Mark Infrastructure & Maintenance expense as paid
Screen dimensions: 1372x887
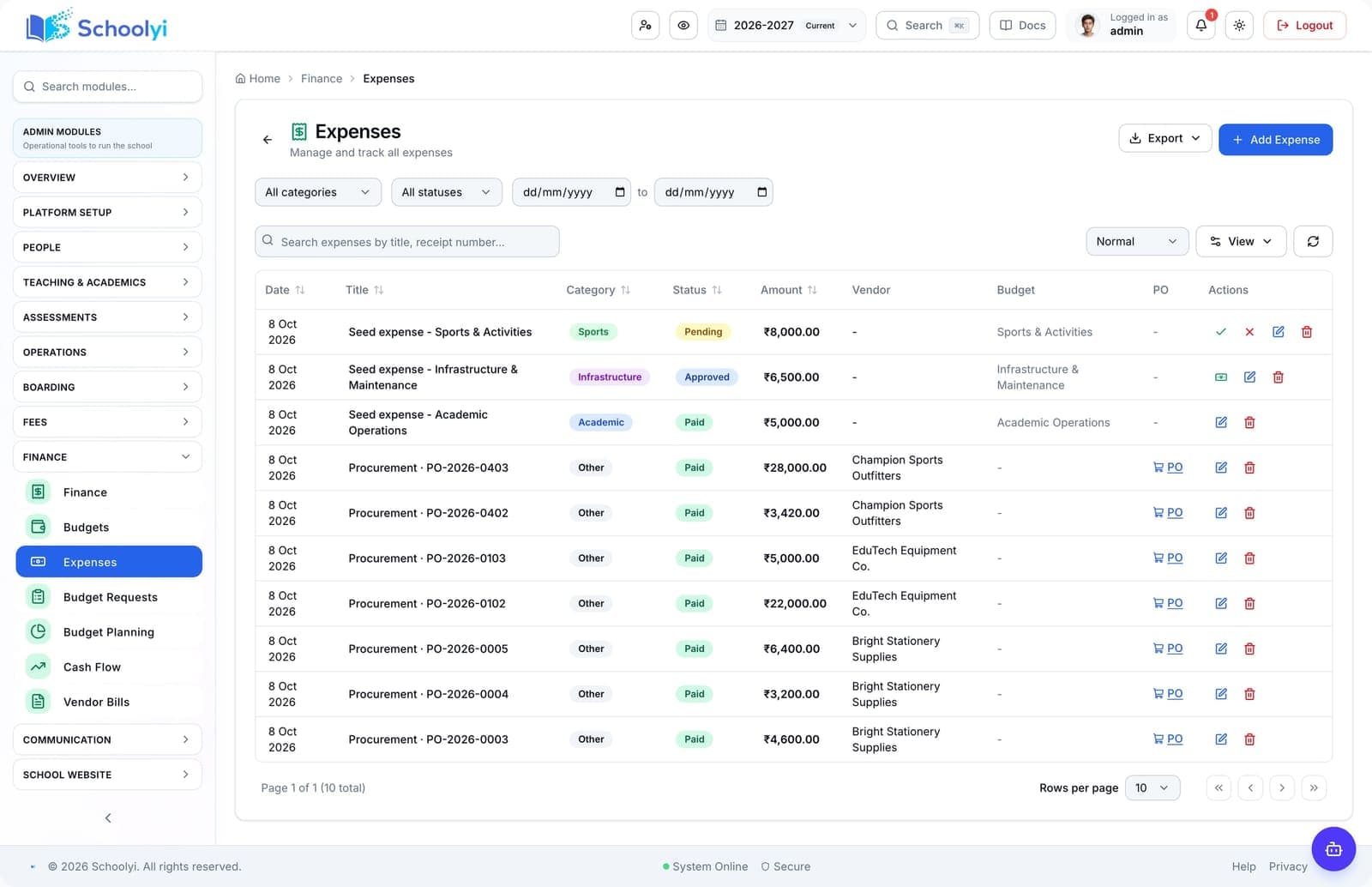(1220, 377)
